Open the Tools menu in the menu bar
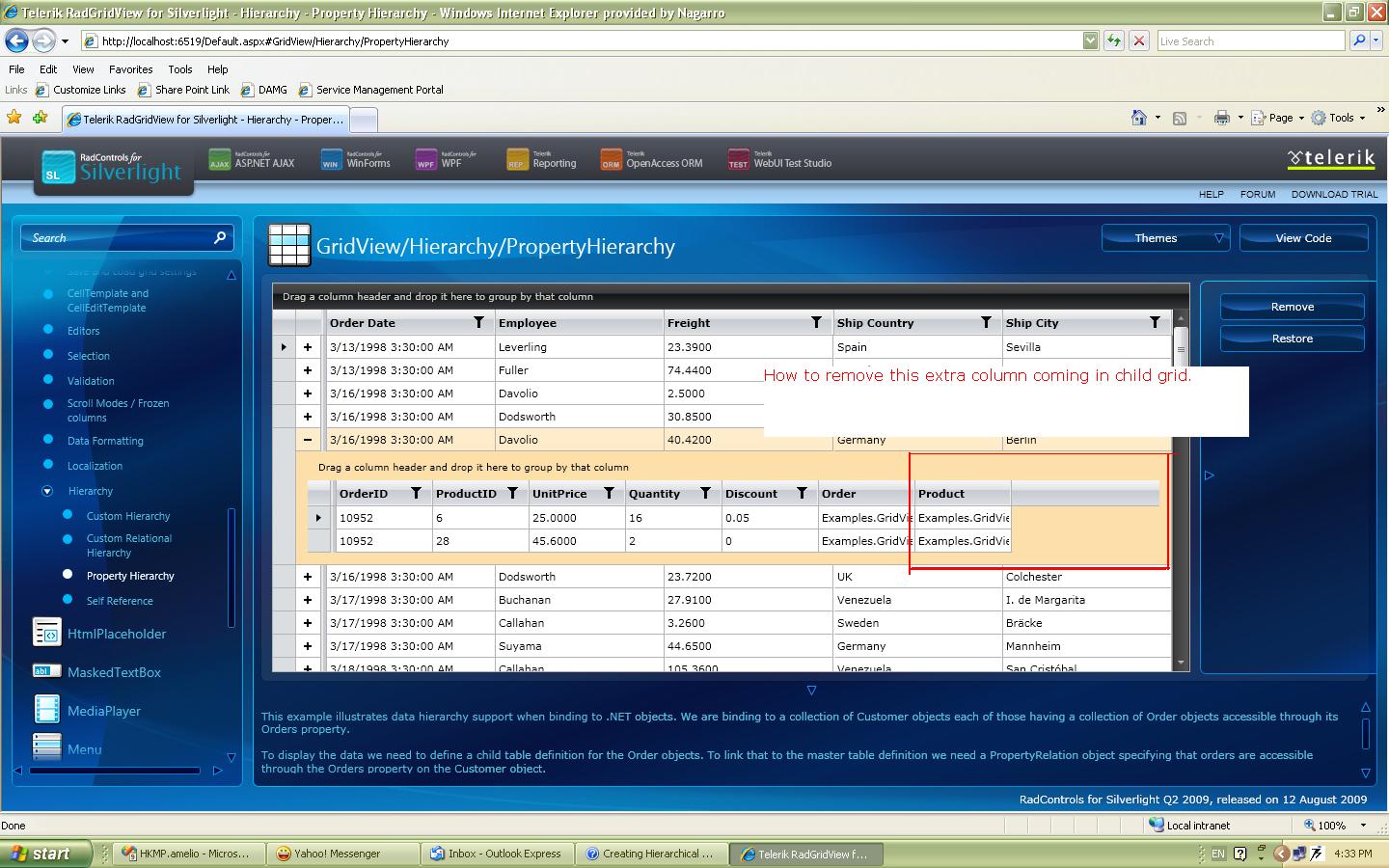 click(179, 69)
